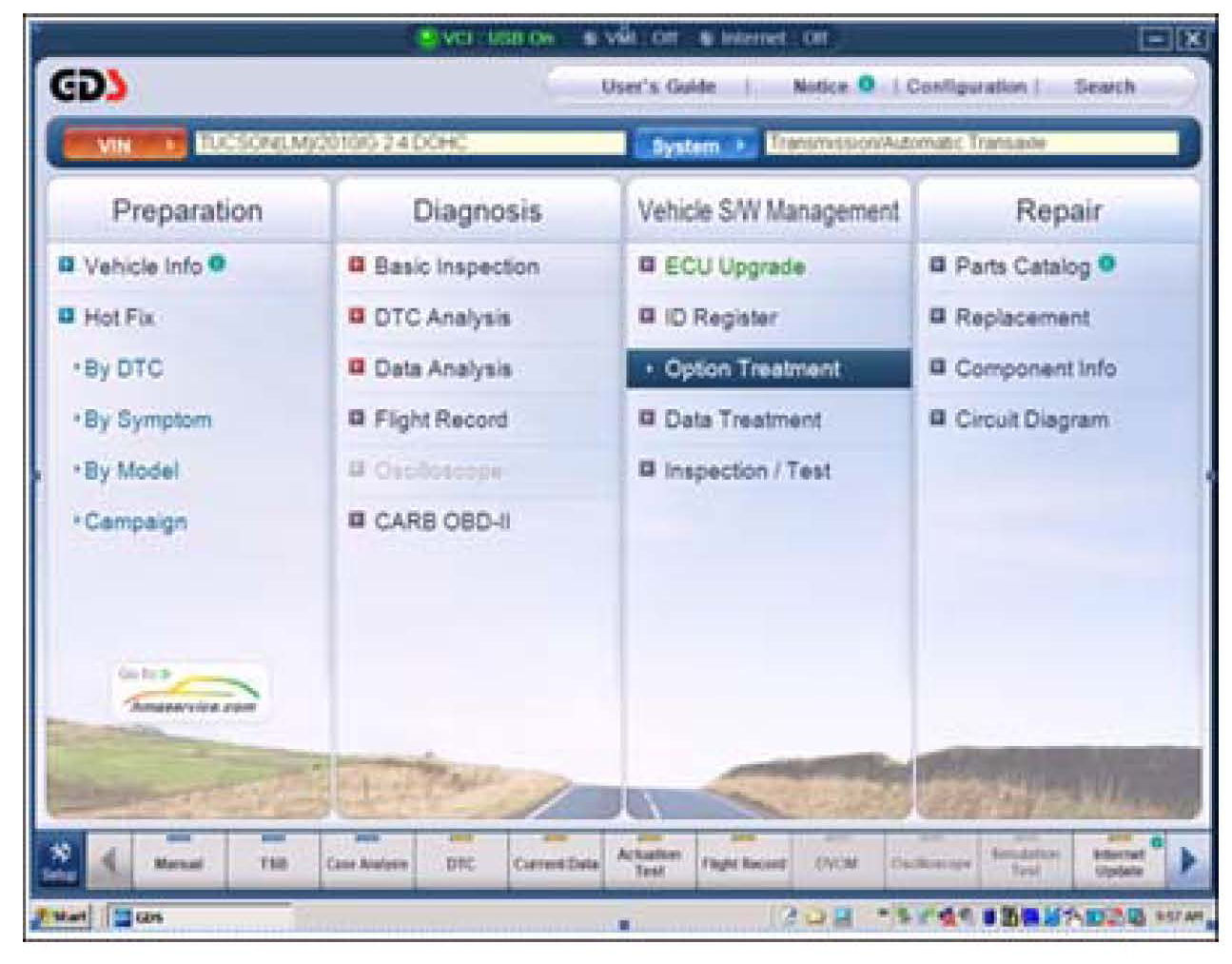The image size is (1232, 964).
Task: Open the Setup tool icon
Action: point(60,859)
